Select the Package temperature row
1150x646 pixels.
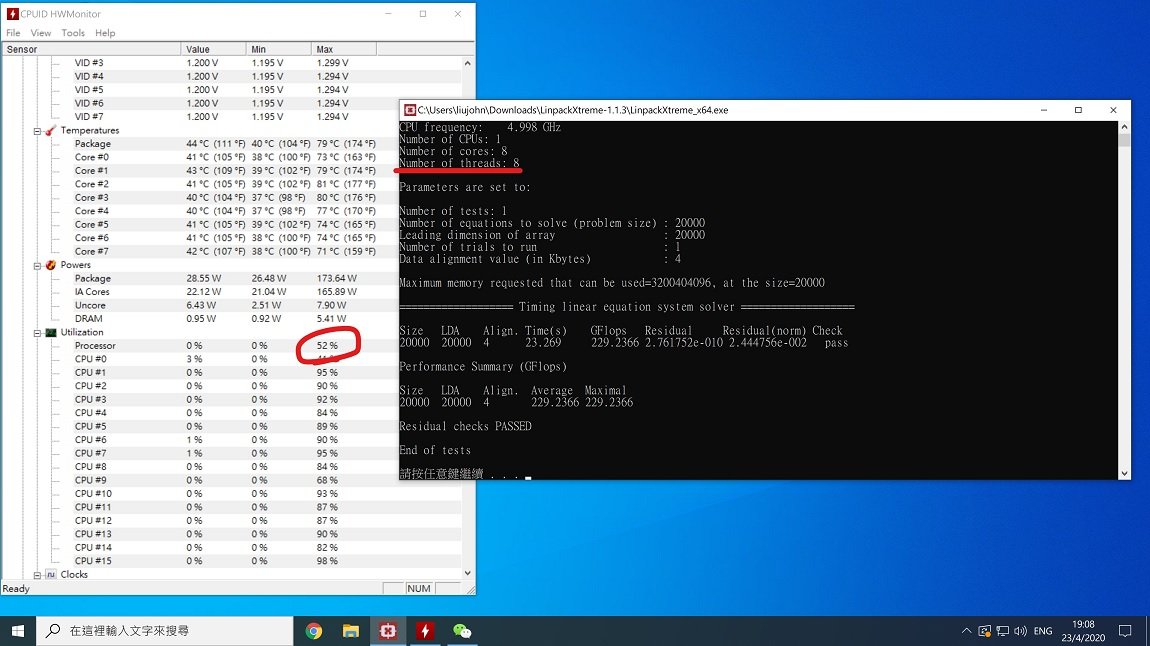[x=231, y=144]
